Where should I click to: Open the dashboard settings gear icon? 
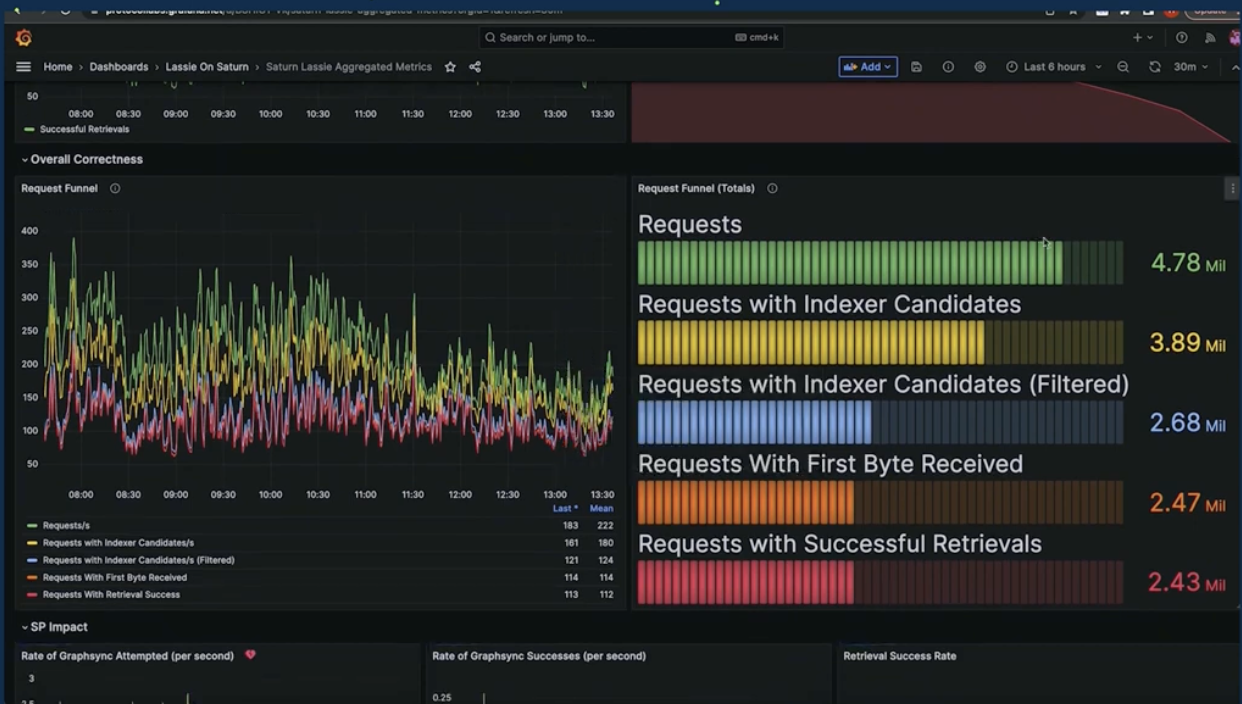click(x=980, y=66)
